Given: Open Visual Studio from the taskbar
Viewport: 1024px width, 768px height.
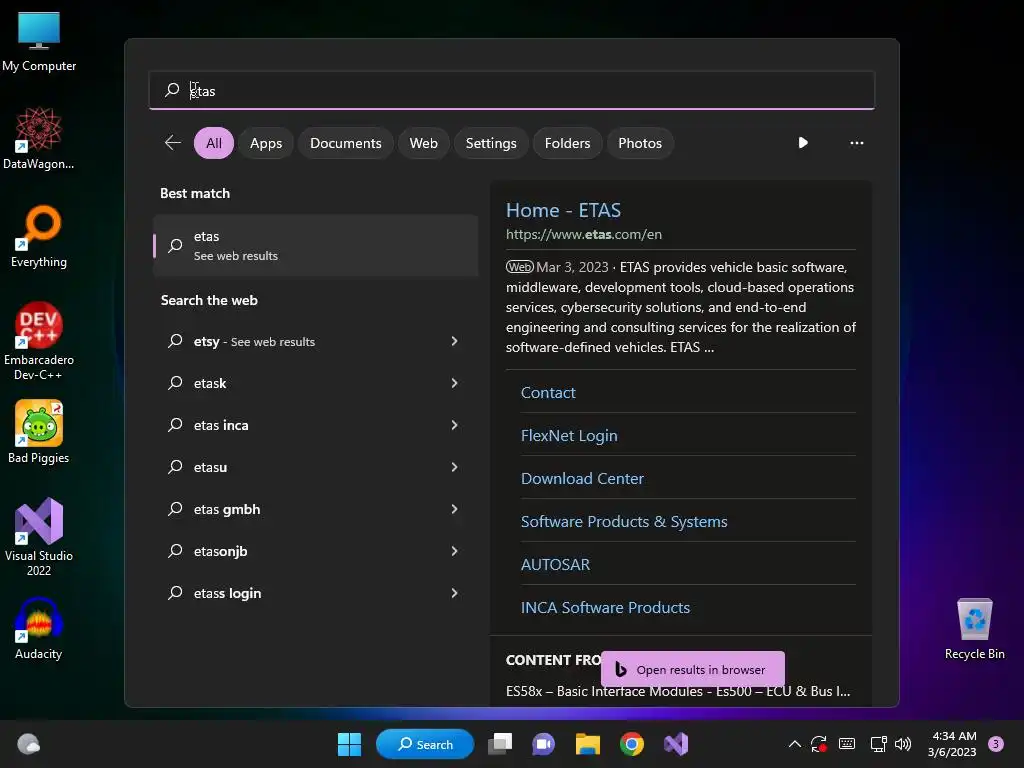Looking at the screenshot, I should click(x=676, y=744).
